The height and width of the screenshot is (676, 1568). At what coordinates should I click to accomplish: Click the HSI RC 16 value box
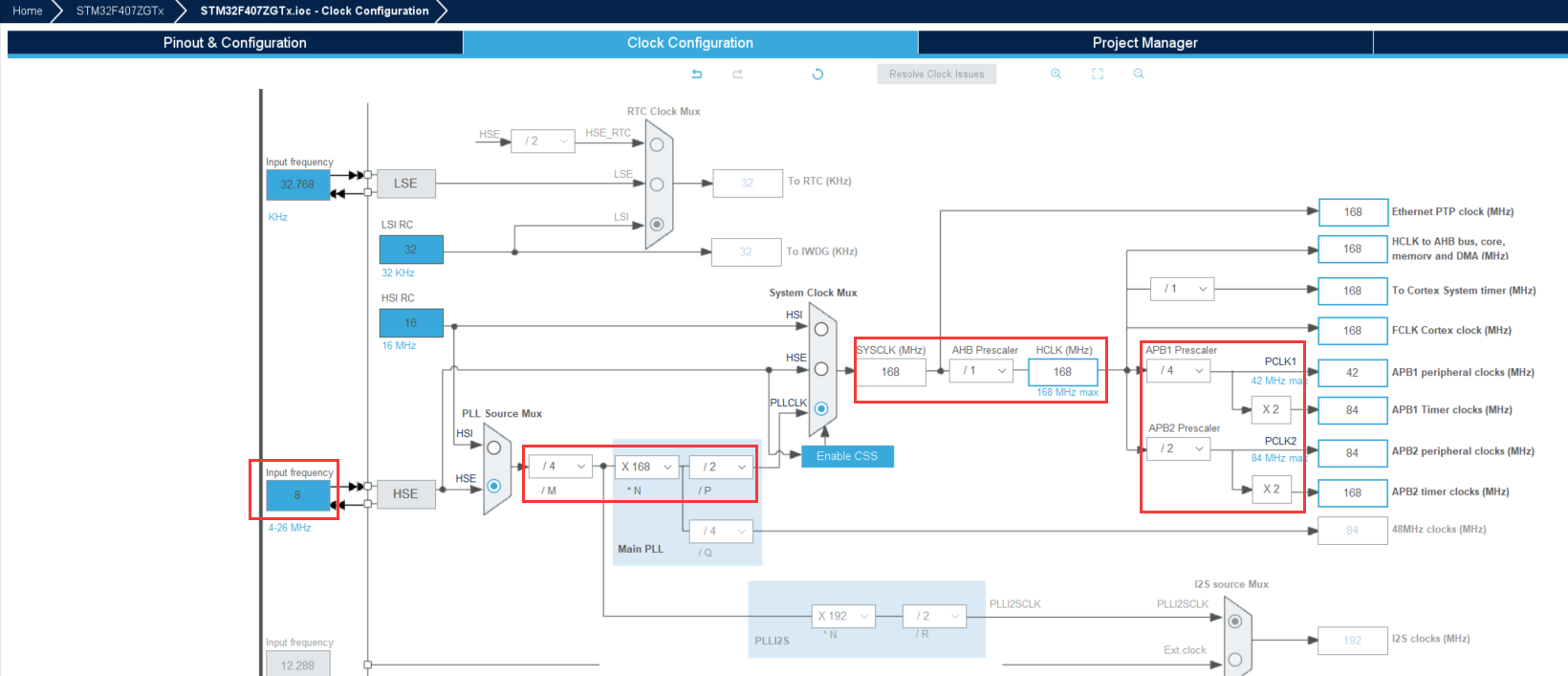point(411,323)
